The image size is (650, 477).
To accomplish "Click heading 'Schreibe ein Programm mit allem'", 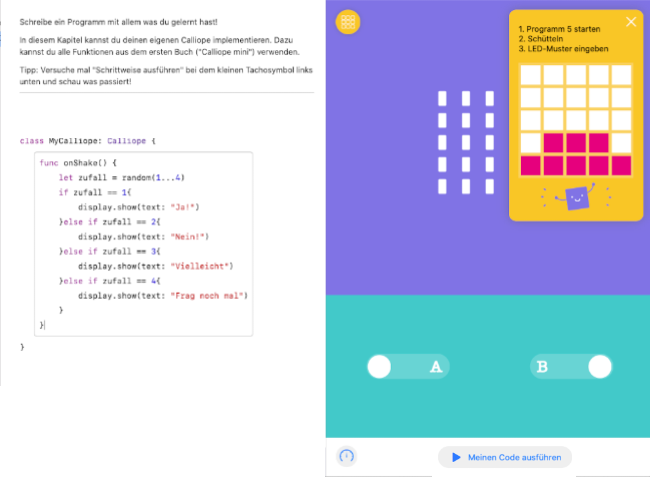I will point(119,22).
